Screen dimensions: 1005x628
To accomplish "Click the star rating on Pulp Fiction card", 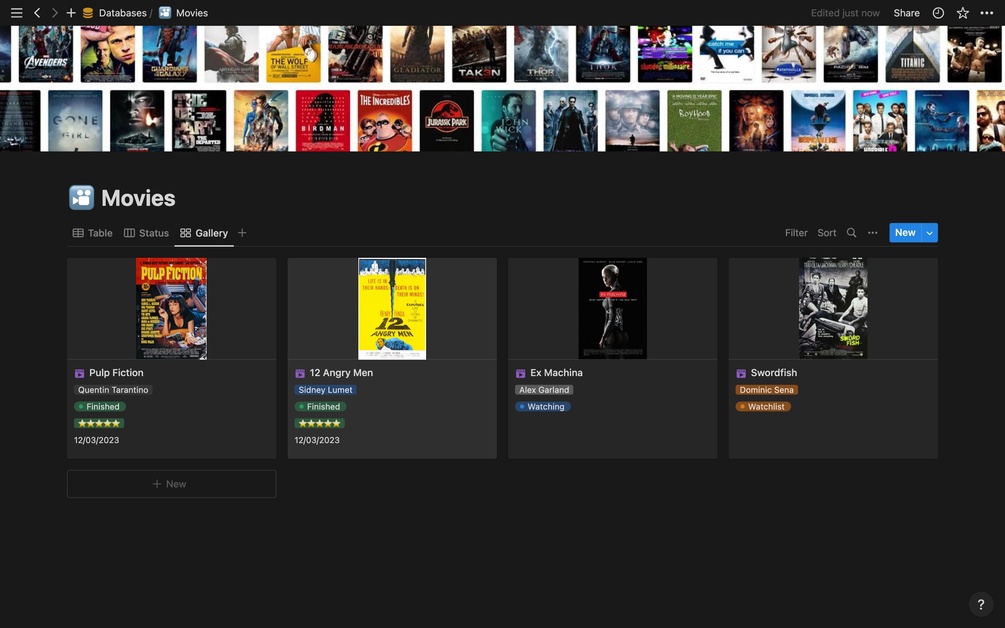I will pyautogui.click(x=99, y=423).
